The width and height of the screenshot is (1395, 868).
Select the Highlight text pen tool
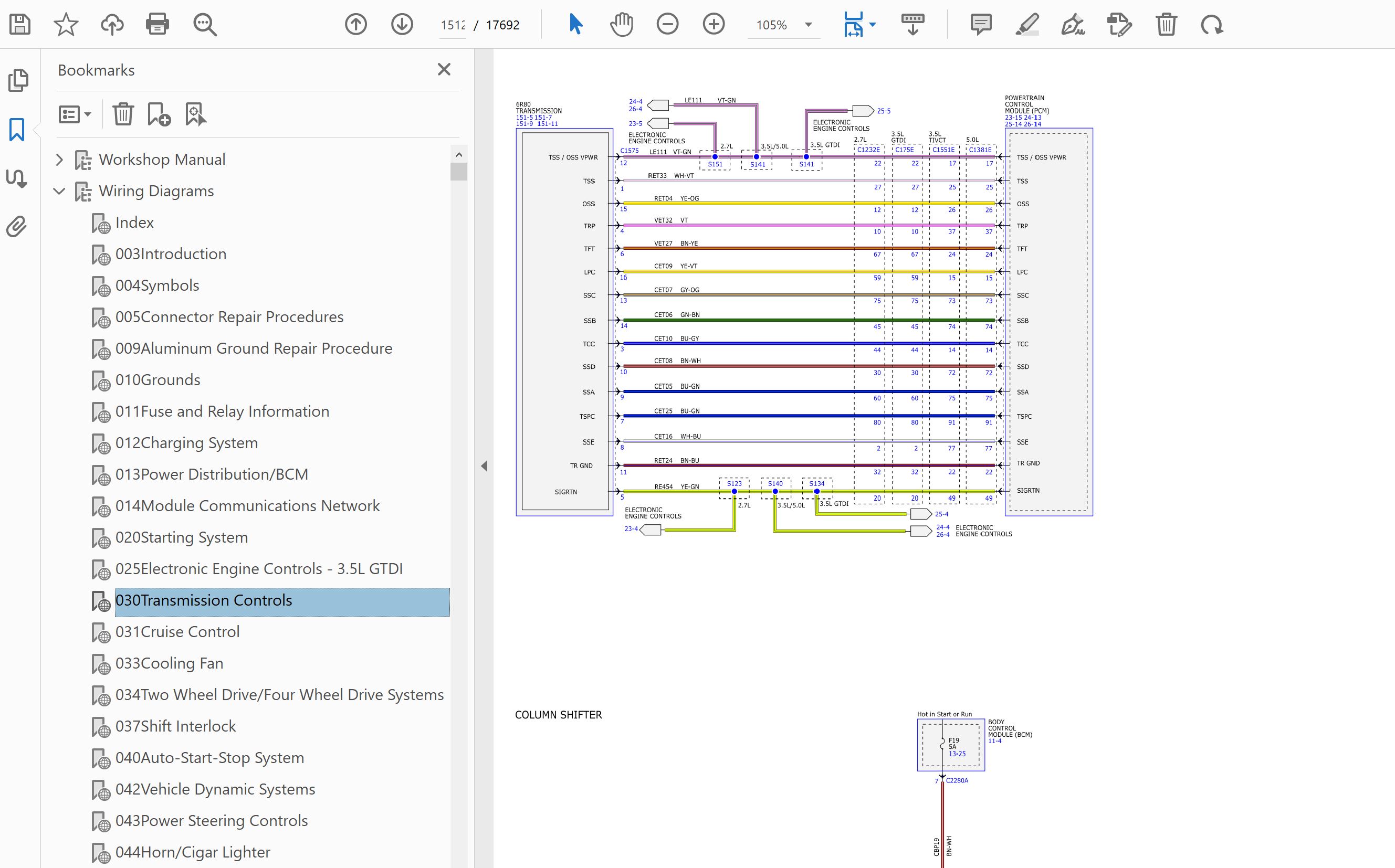coord(1027,25)
